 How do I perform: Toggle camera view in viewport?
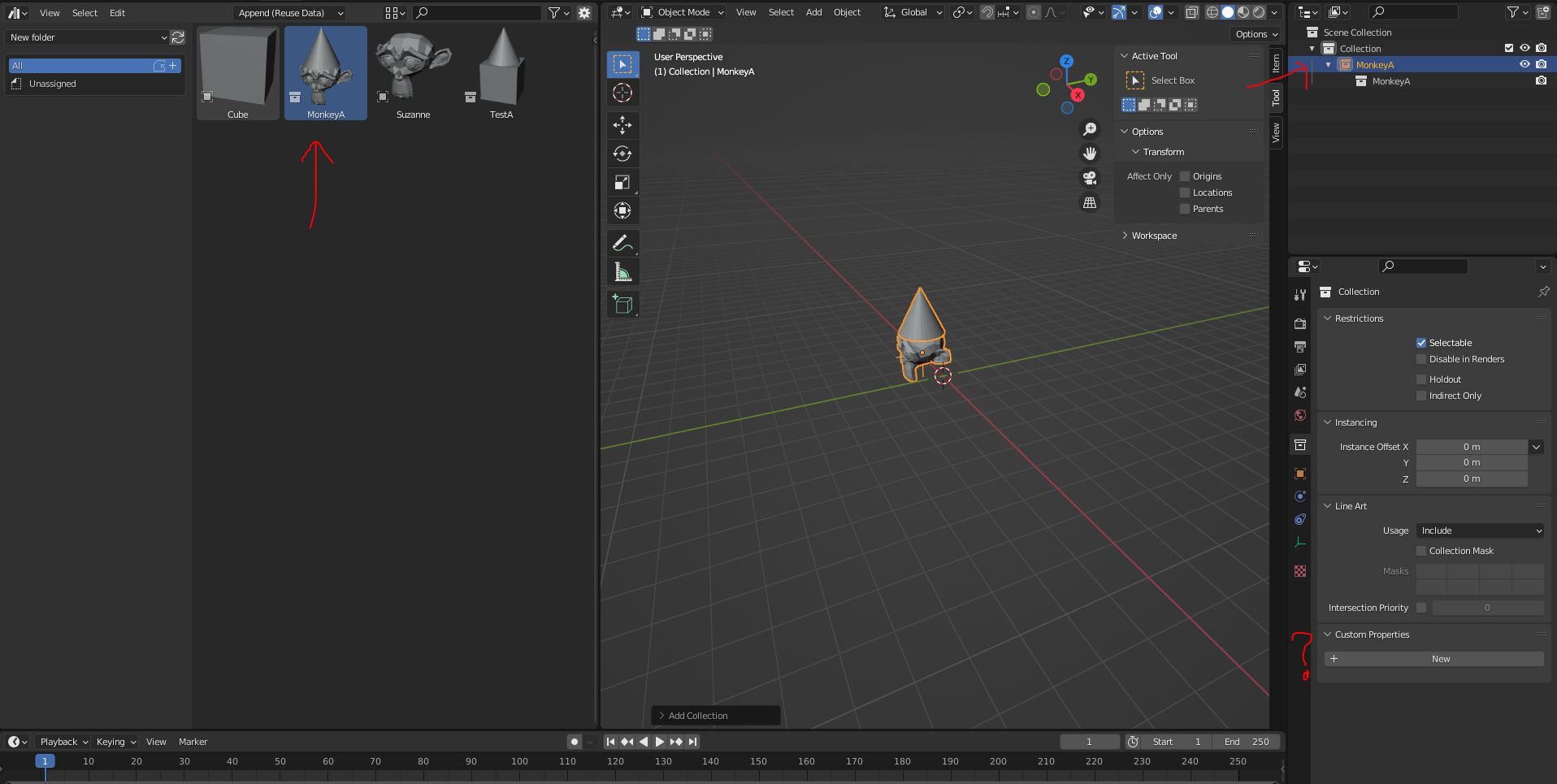point(1090,178)
